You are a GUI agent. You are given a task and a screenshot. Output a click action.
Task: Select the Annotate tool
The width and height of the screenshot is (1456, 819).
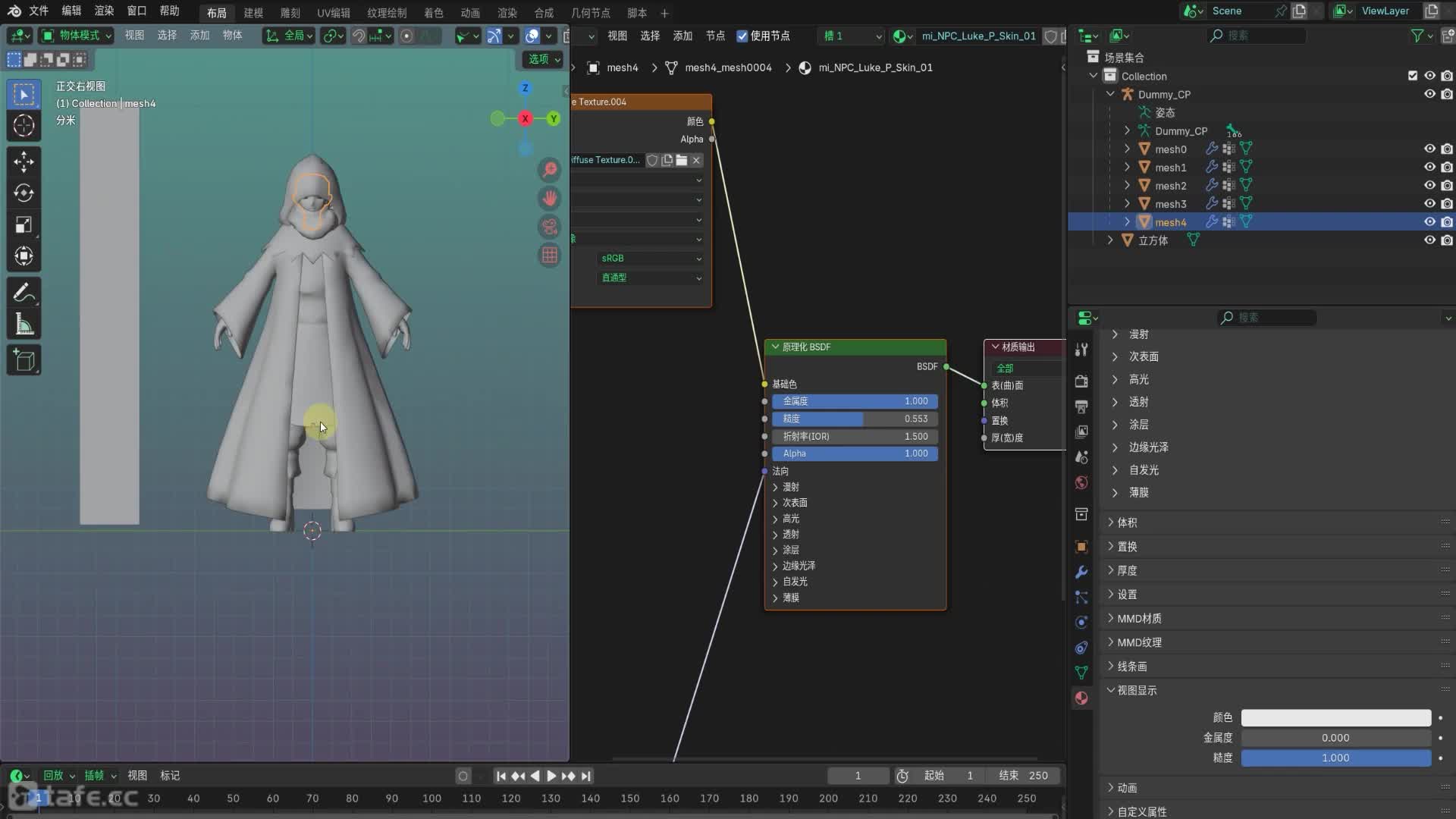(24, 292)
